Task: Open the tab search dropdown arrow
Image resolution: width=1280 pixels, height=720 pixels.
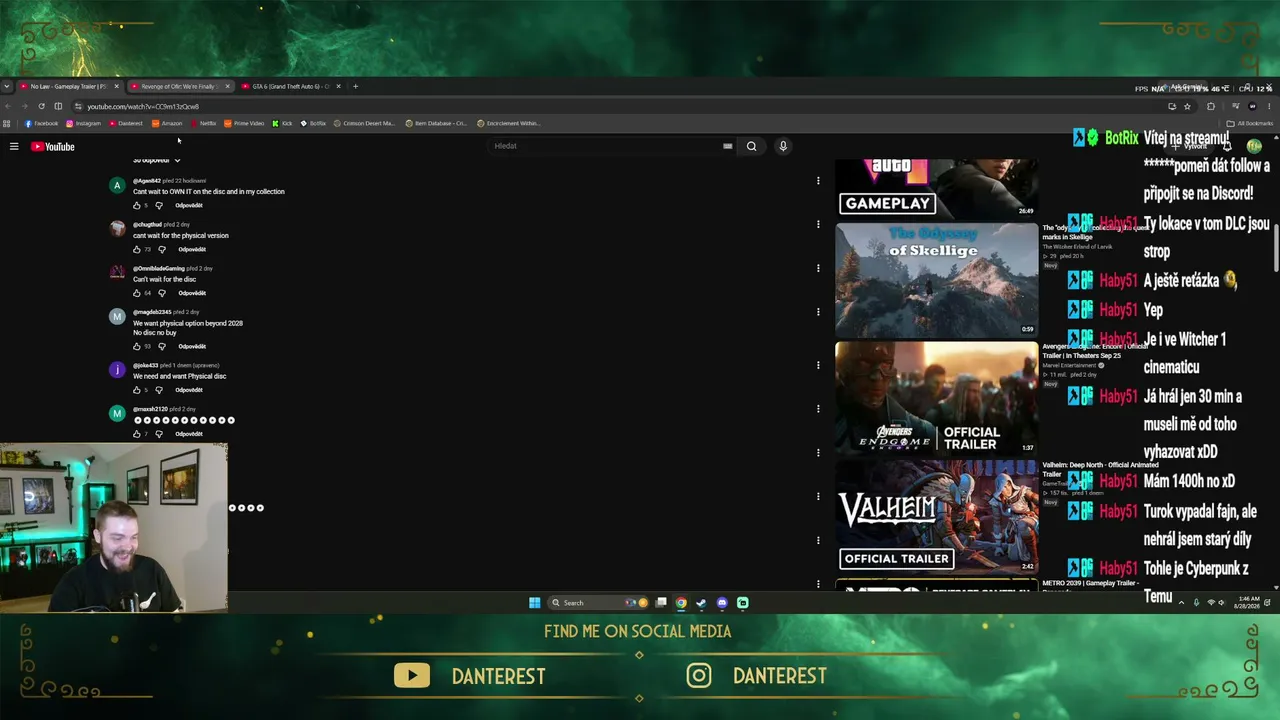Action: click(x=7, y=86)
